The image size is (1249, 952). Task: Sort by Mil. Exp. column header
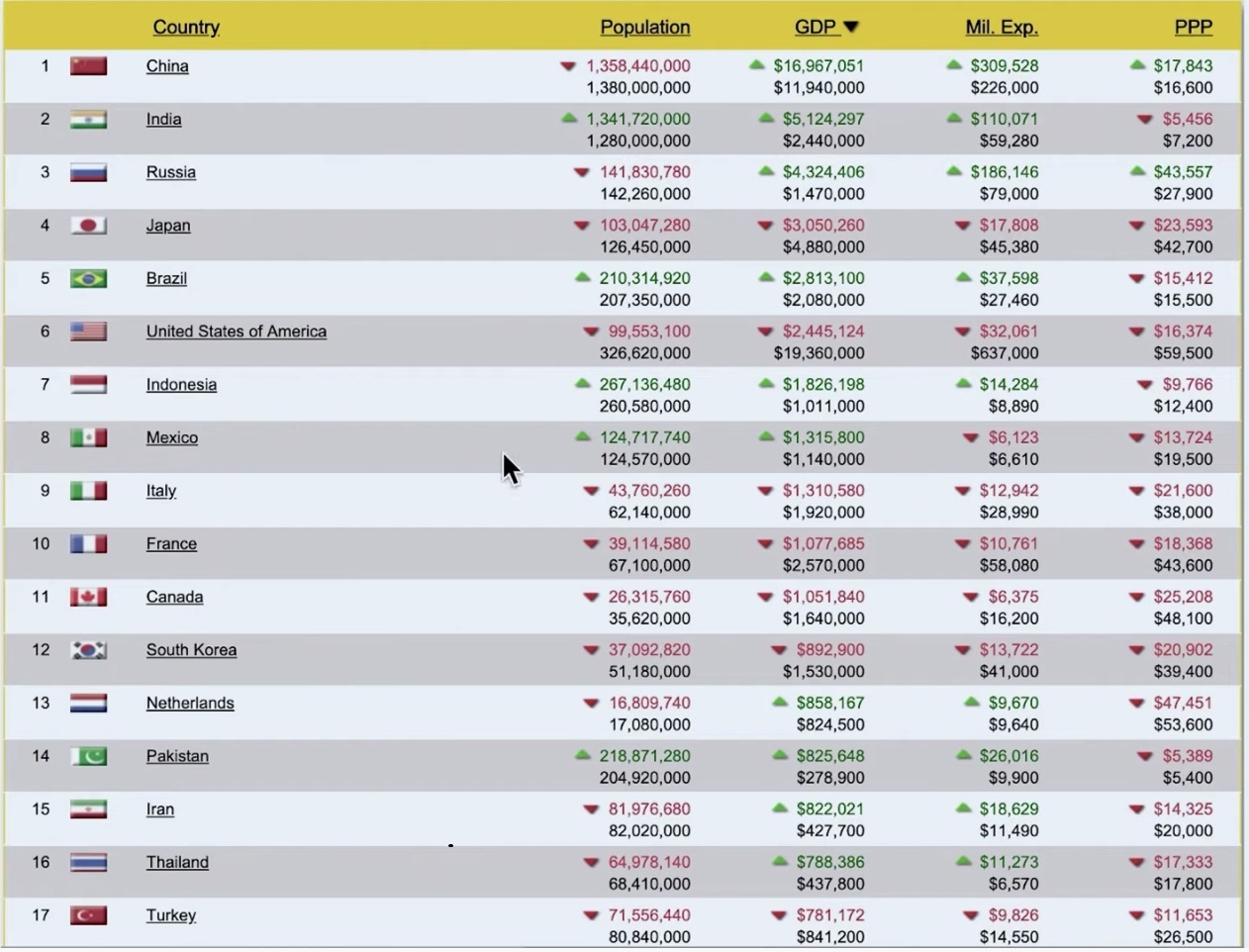point(1001,28)
